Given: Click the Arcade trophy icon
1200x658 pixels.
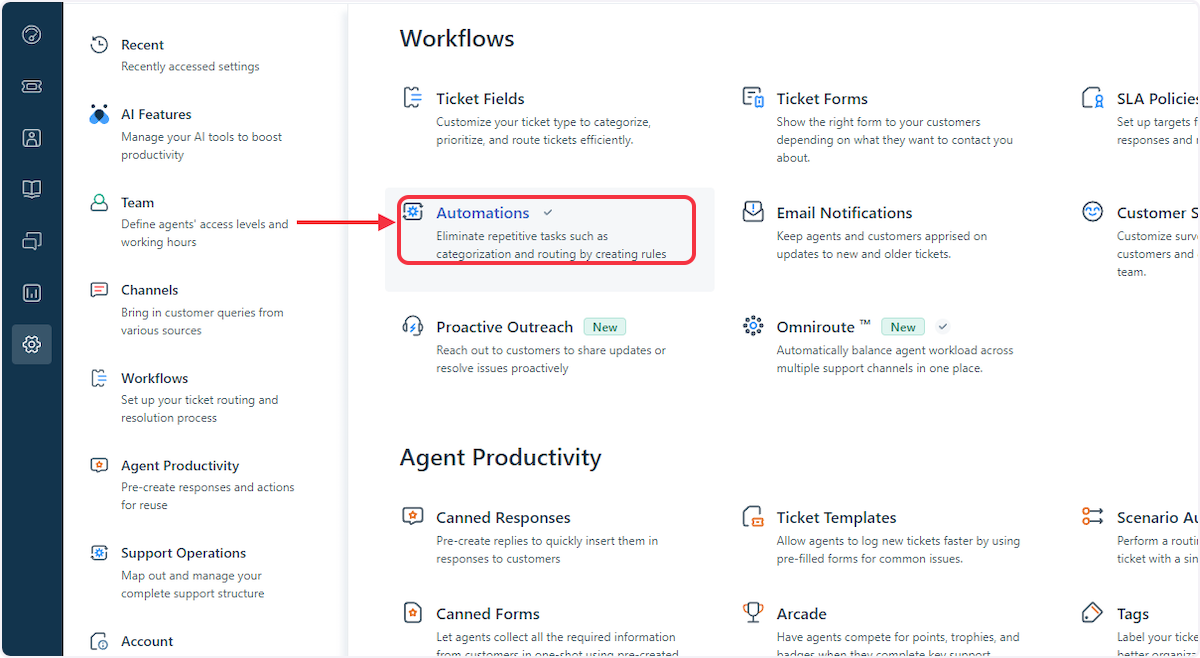Looking at the screenshot, I should (x=753, y=611).
